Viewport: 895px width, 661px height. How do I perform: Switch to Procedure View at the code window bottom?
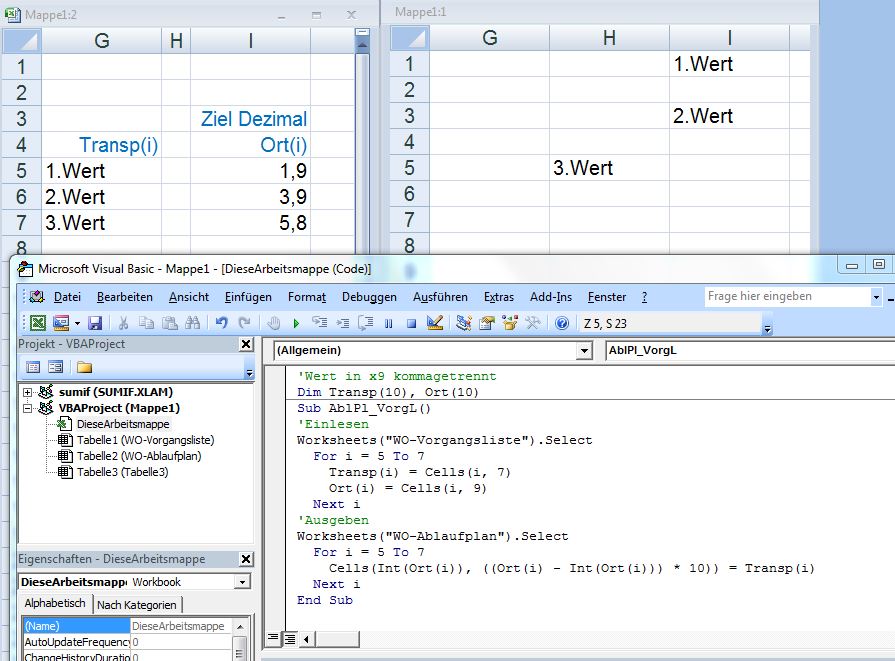(274, 638)
